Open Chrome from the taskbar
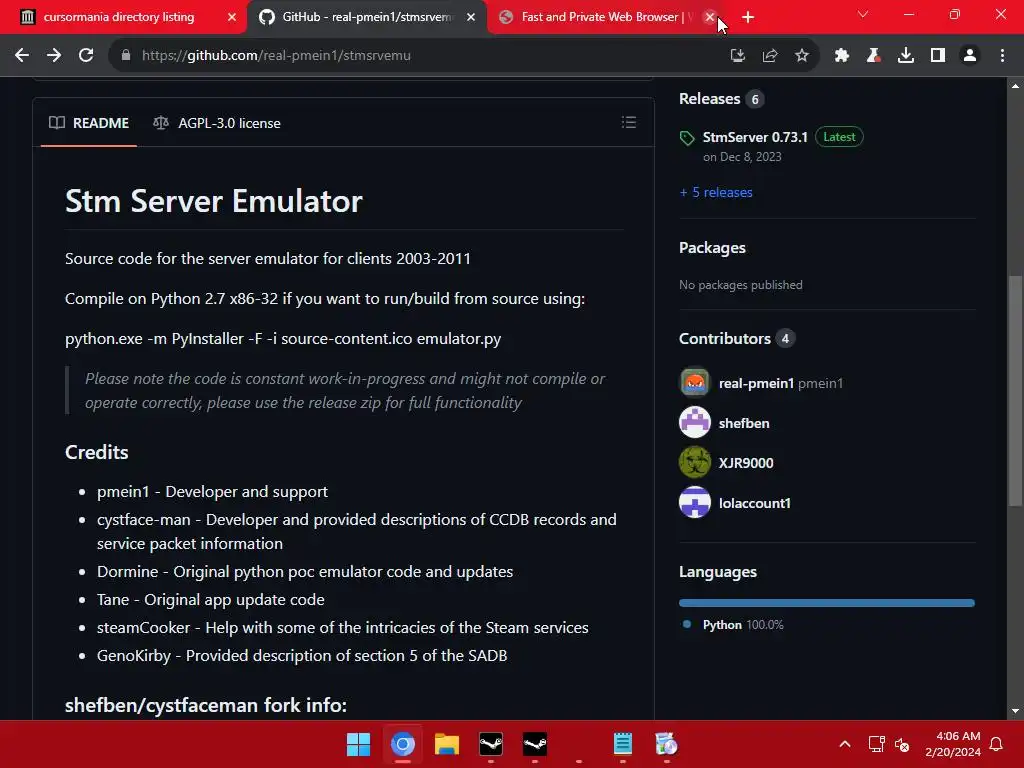Viewport: 1024px width, 768px height. tap(403, 744)
